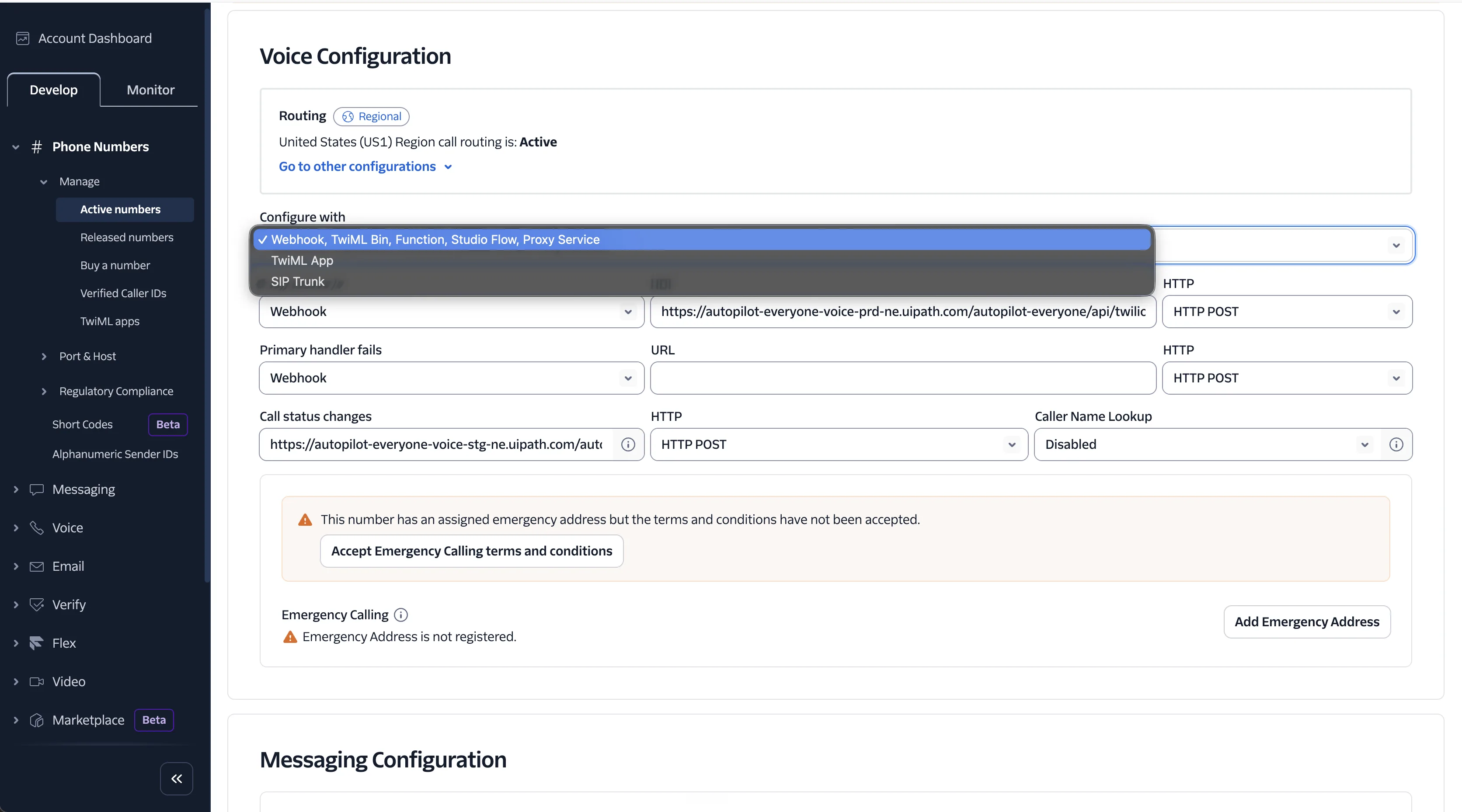Click the Call status changes URL field
The image size is (1462, 812).
click(436, 444)
